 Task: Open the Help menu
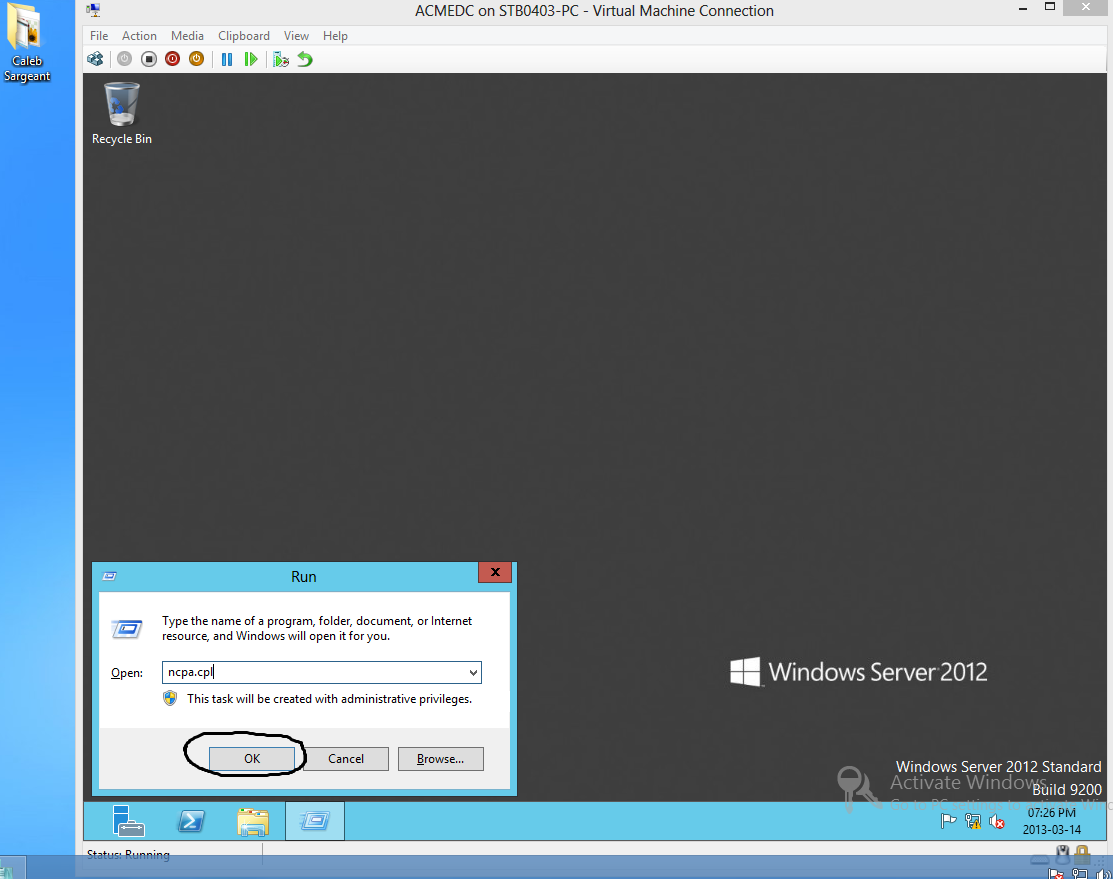pyautogui.click(x=335, y=36)
